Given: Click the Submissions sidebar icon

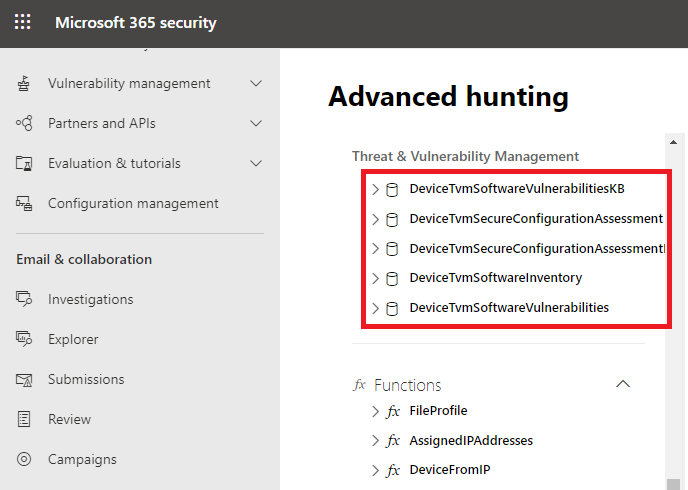Looking at the screenshot, I should tap(24, 379).
